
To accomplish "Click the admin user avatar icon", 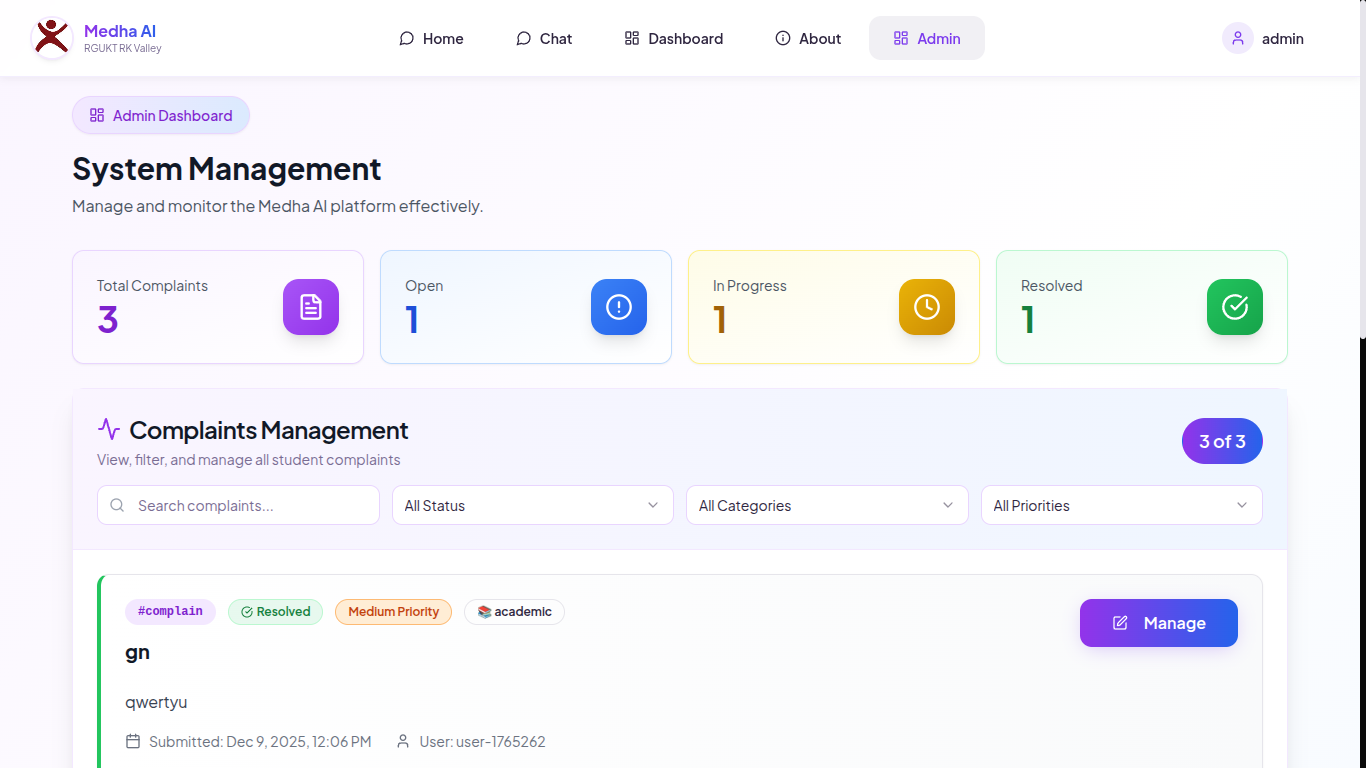I will 1238,38.
